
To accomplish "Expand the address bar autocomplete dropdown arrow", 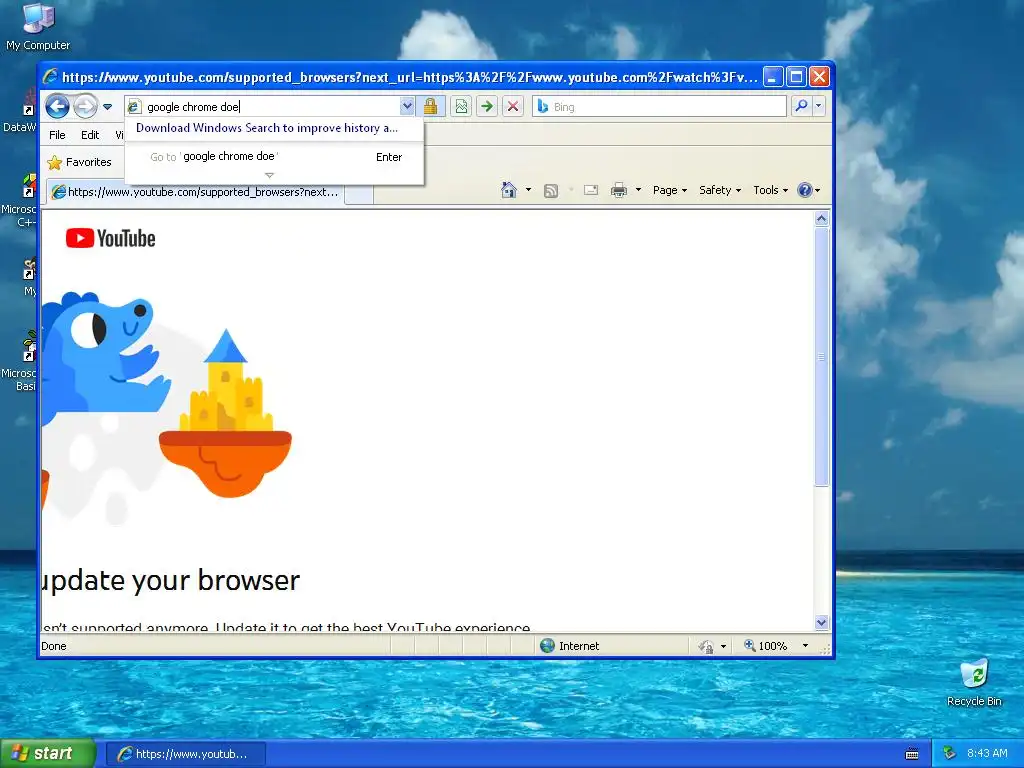I will pyautogui.click(x=407, y=106).
